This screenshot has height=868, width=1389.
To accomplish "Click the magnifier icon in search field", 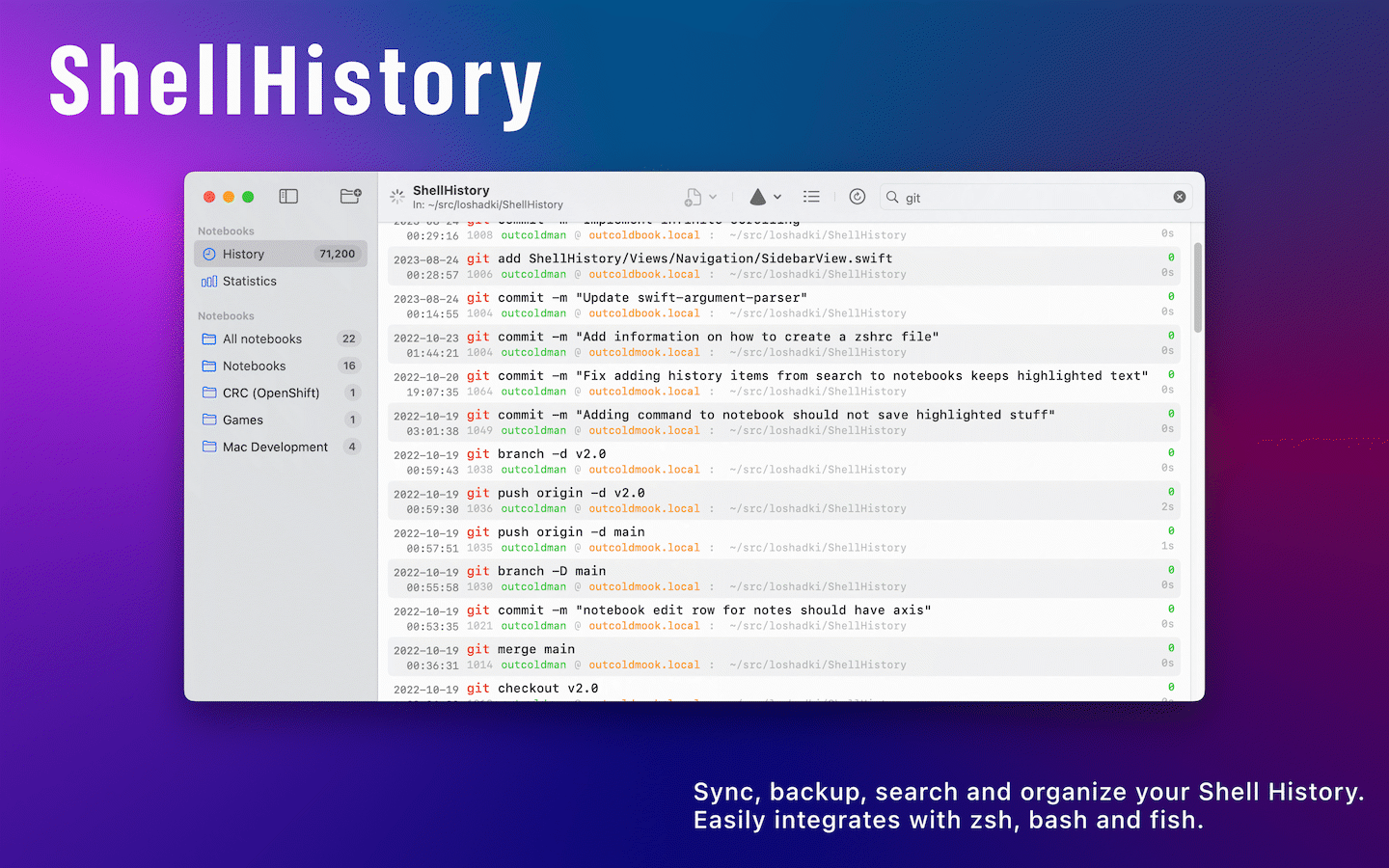I will [893, 197].
